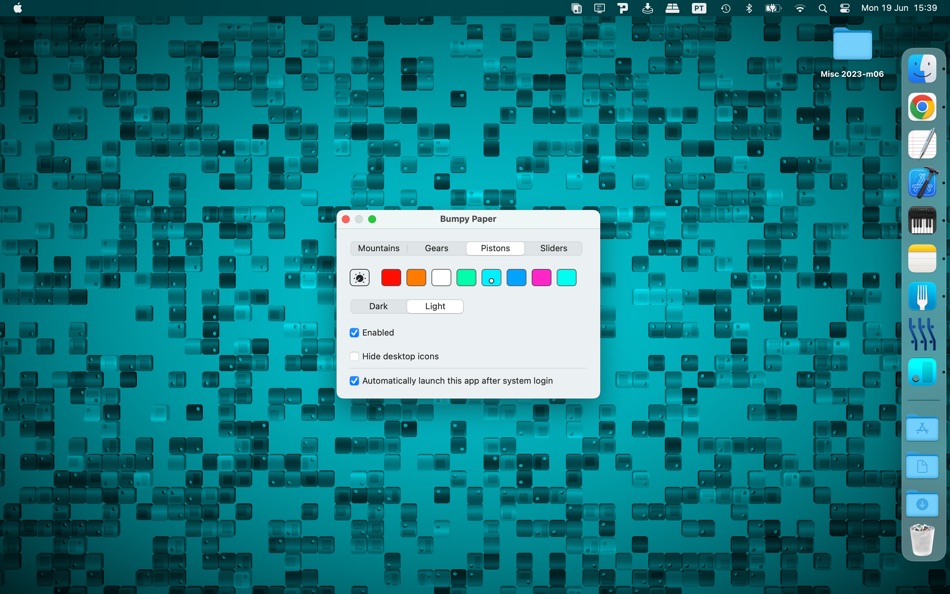Select the automatic brightness swatch in Bumpy Paper
950x594 pixels.
point(360,277)
